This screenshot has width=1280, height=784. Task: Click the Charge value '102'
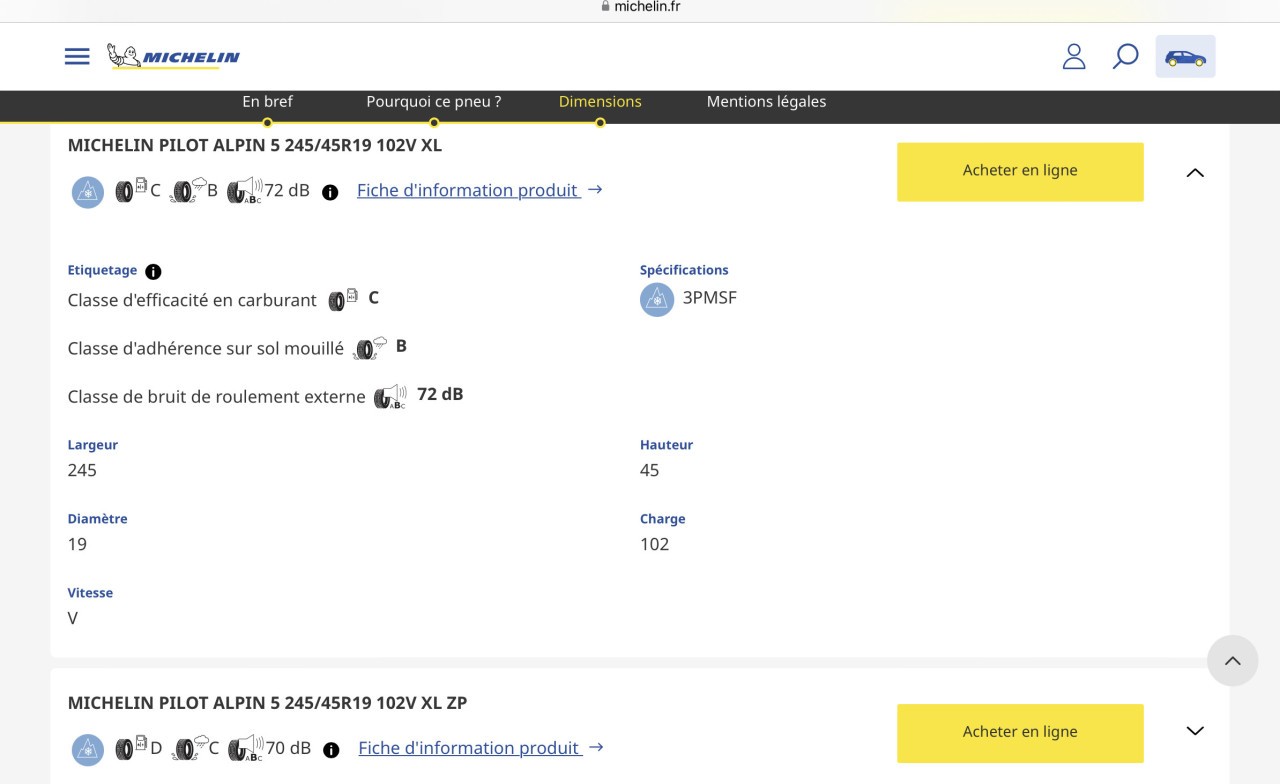coord(655,544)
